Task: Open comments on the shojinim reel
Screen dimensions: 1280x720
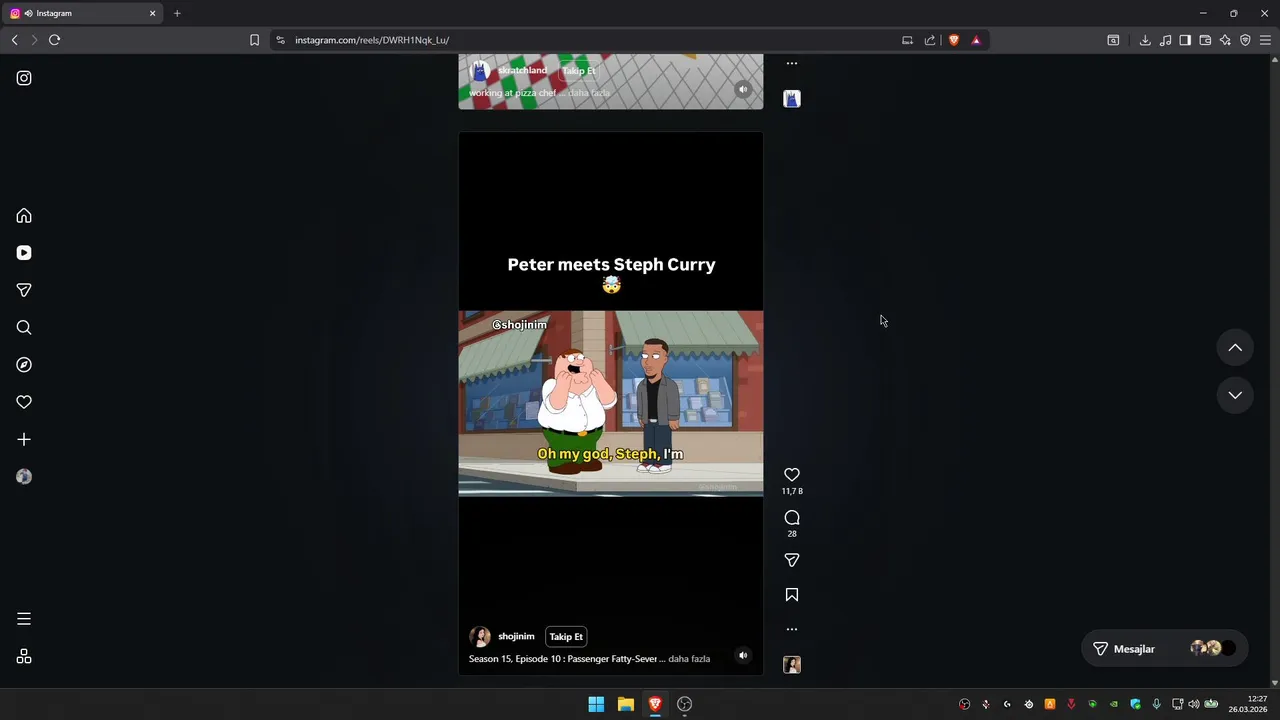Action: point(792,518)
